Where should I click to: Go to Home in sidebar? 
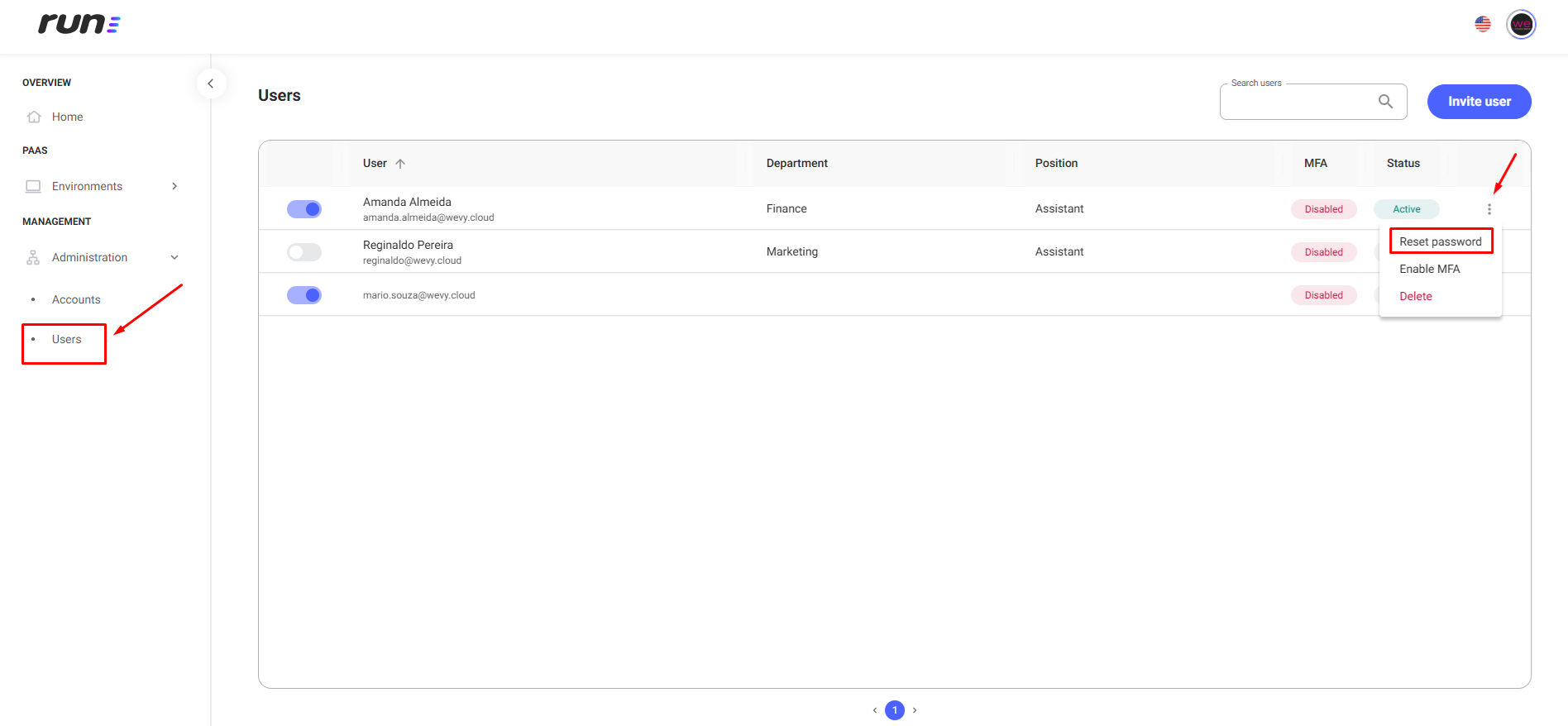coord(67,117)
